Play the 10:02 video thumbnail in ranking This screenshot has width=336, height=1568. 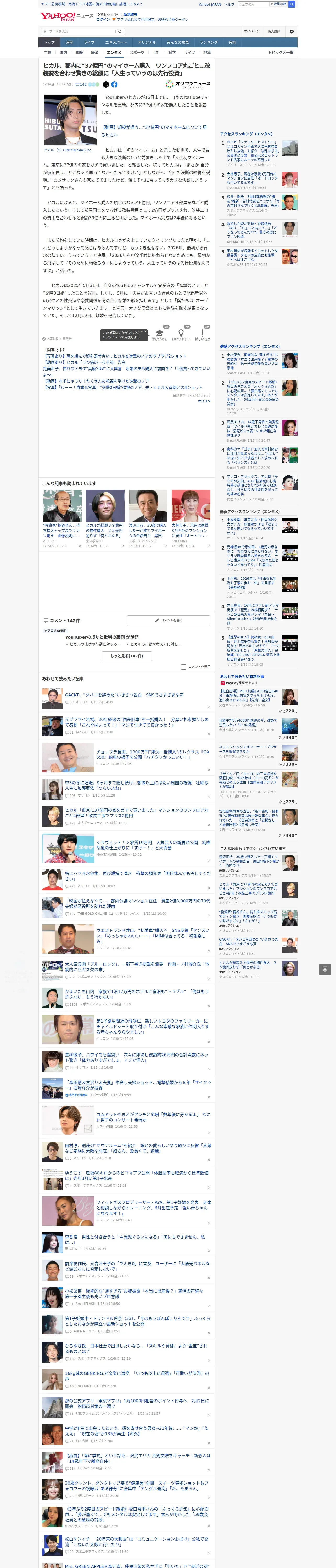coord(290,643)
